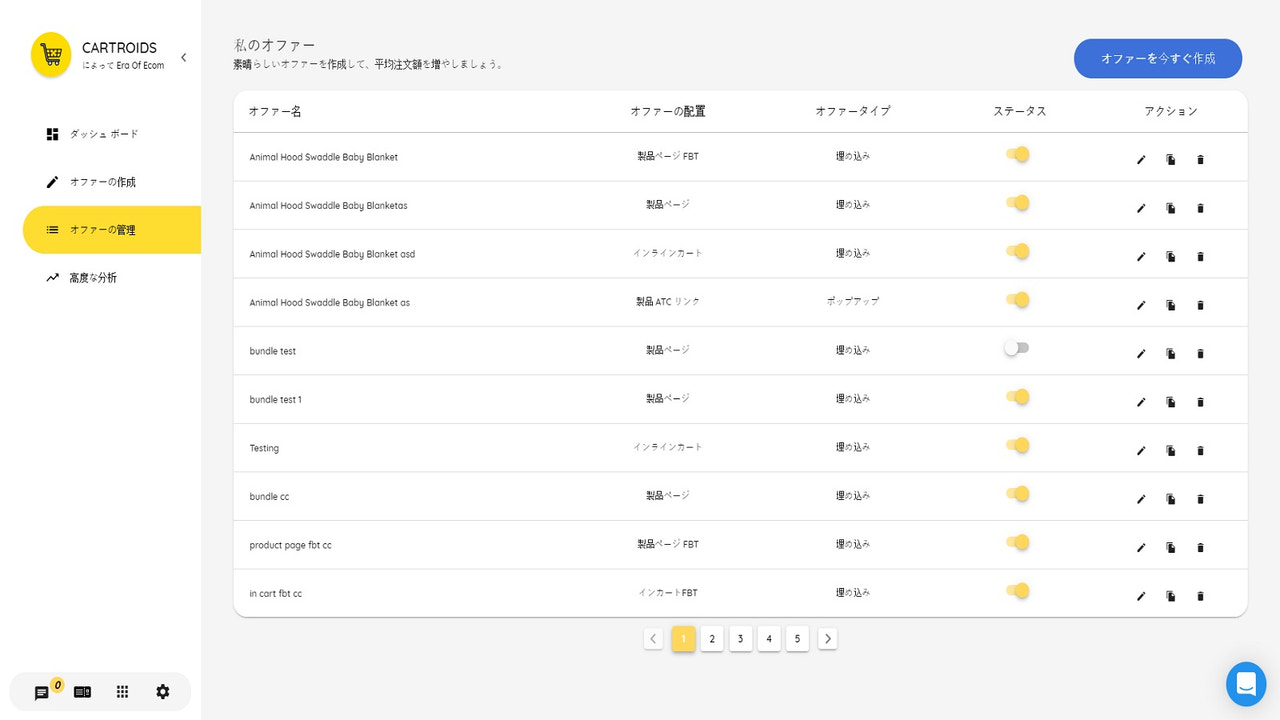Open ダッシュボード in the sidebar

[112, 134]
